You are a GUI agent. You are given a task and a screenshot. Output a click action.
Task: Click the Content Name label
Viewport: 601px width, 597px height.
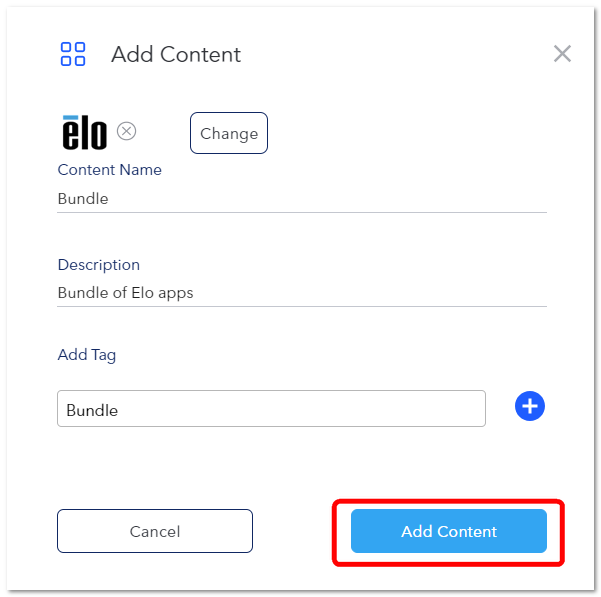click(110, 170)
